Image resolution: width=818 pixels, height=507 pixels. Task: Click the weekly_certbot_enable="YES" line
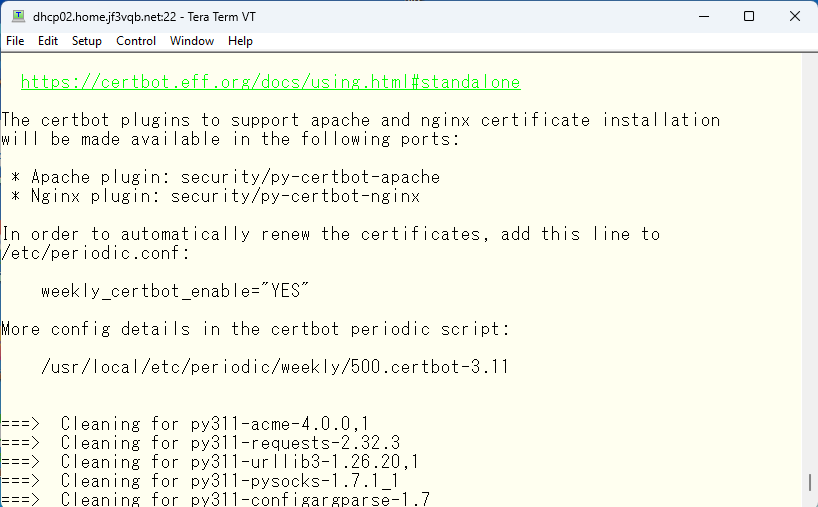[175, 291]
